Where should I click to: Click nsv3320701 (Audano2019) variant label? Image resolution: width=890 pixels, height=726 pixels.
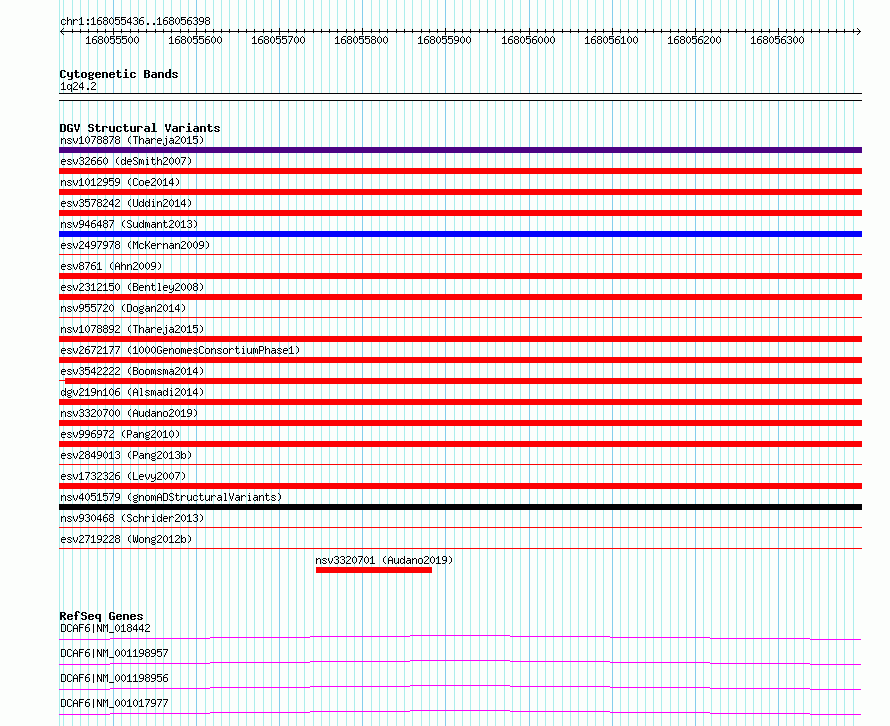click(384, 560)
